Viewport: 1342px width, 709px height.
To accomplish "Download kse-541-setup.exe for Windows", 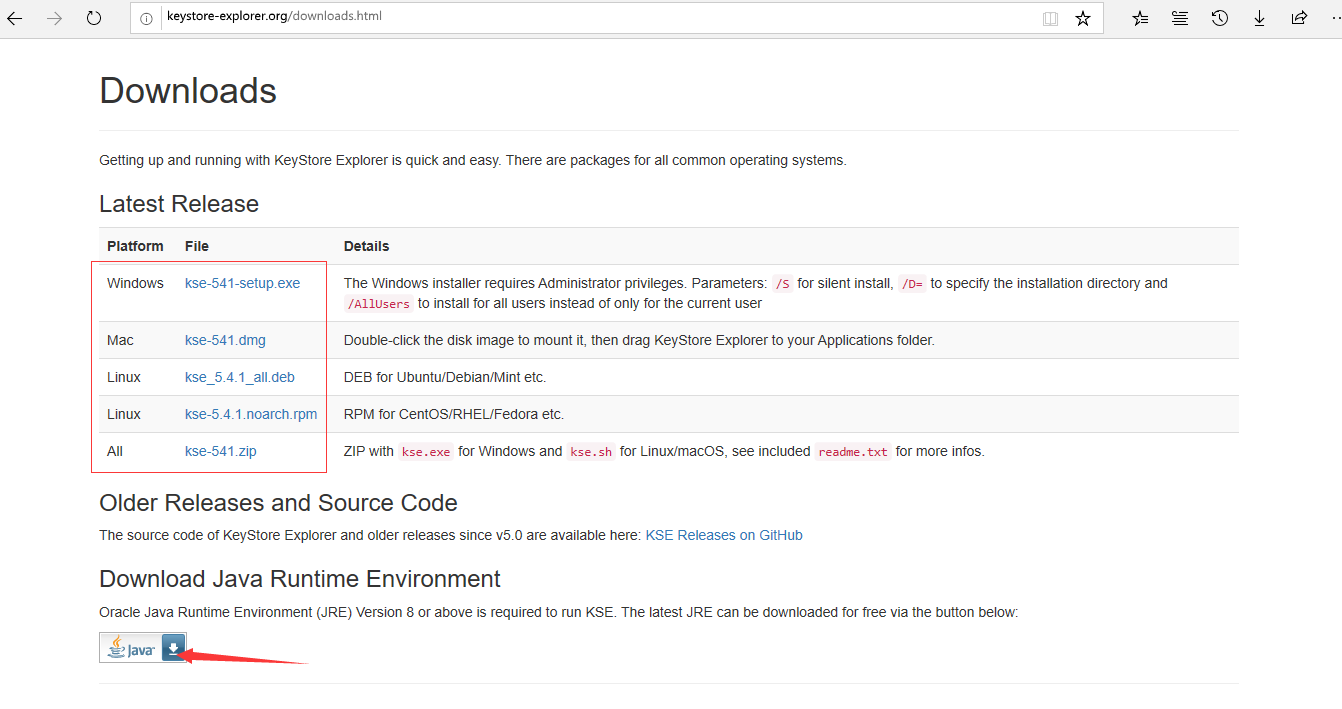I will click(242, 283).
